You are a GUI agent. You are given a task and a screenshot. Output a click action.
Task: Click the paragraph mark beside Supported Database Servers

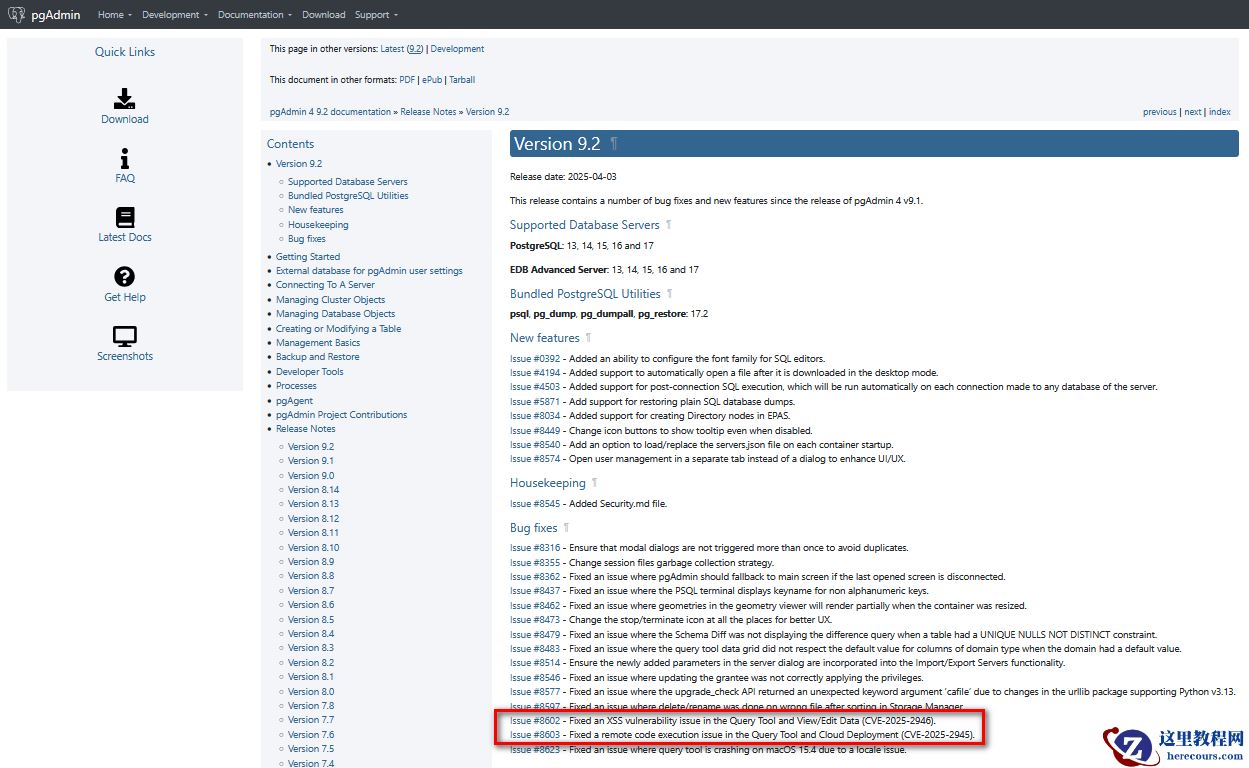(669, 225)
